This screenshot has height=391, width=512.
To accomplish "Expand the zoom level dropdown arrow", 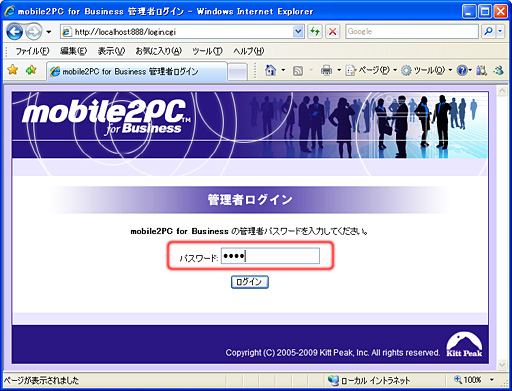I will pyautogui.click(x=492, y=380).
